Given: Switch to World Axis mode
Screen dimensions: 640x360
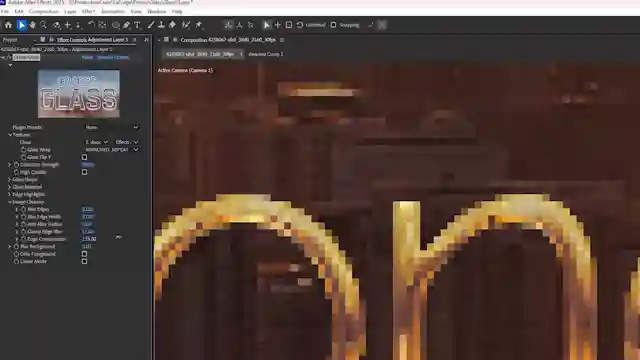Looking at the screenshot, I should tap(239, 25).
